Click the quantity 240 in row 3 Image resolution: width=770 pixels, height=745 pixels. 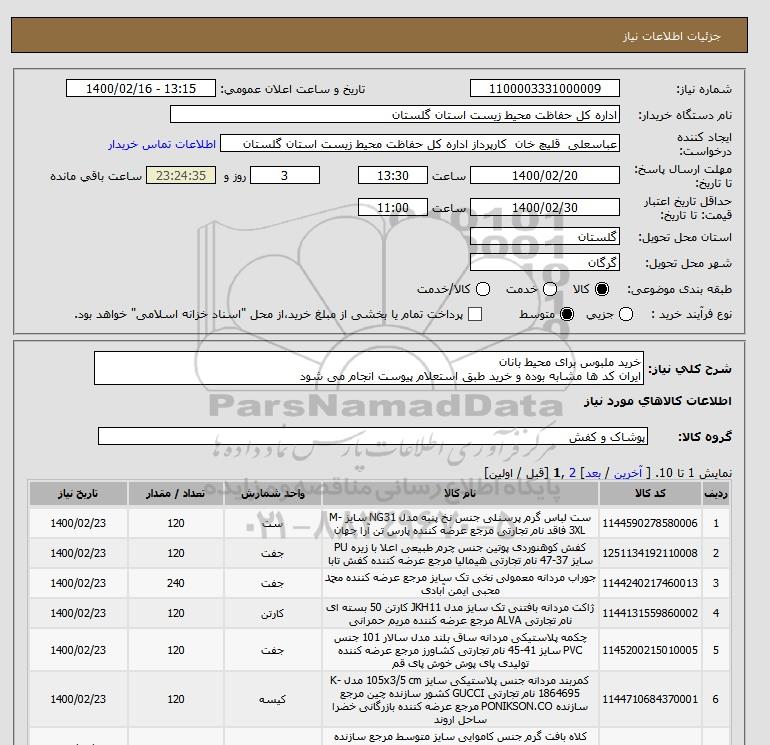pyautogui.click(x=175, y=583)
